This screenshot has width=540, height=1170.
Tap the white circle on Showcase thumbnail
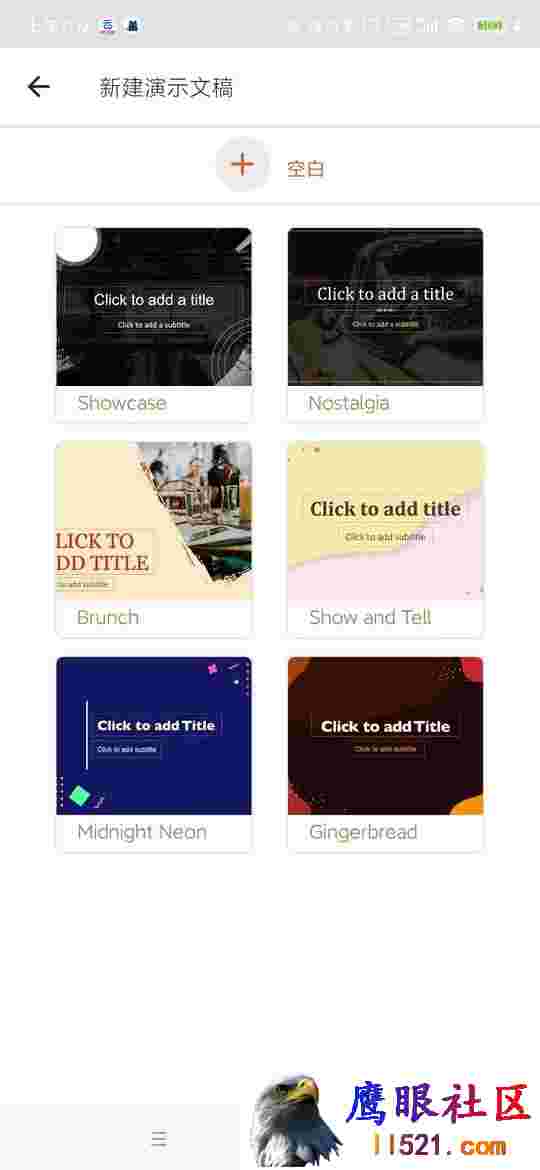[77, 244]
